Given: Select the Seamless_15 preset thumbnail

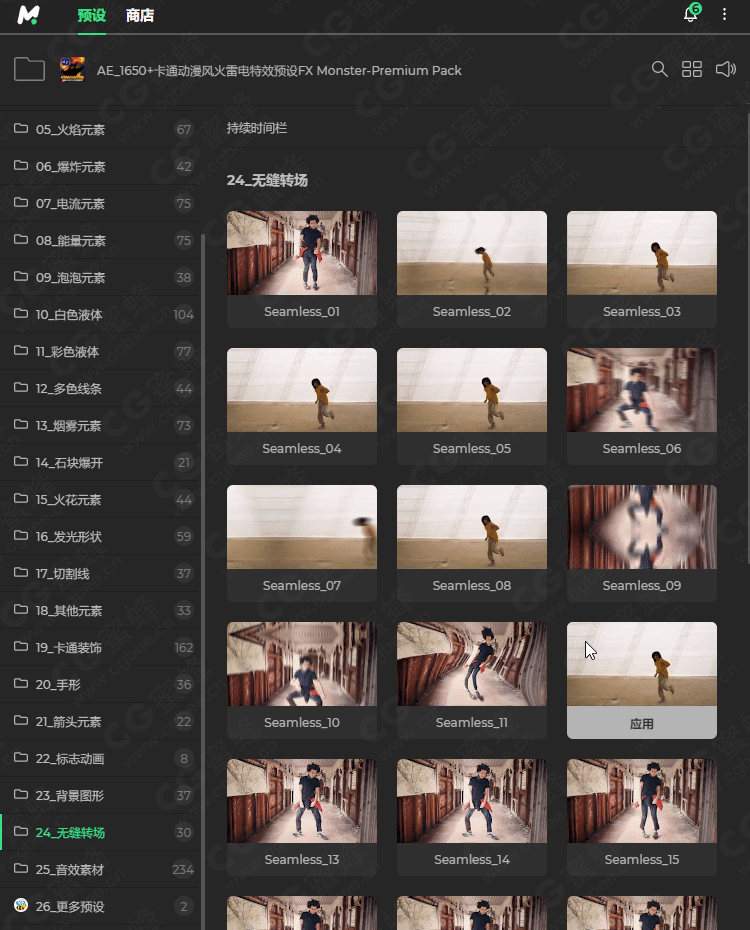Looking at the screenshot, I should (x=642, y=801).
